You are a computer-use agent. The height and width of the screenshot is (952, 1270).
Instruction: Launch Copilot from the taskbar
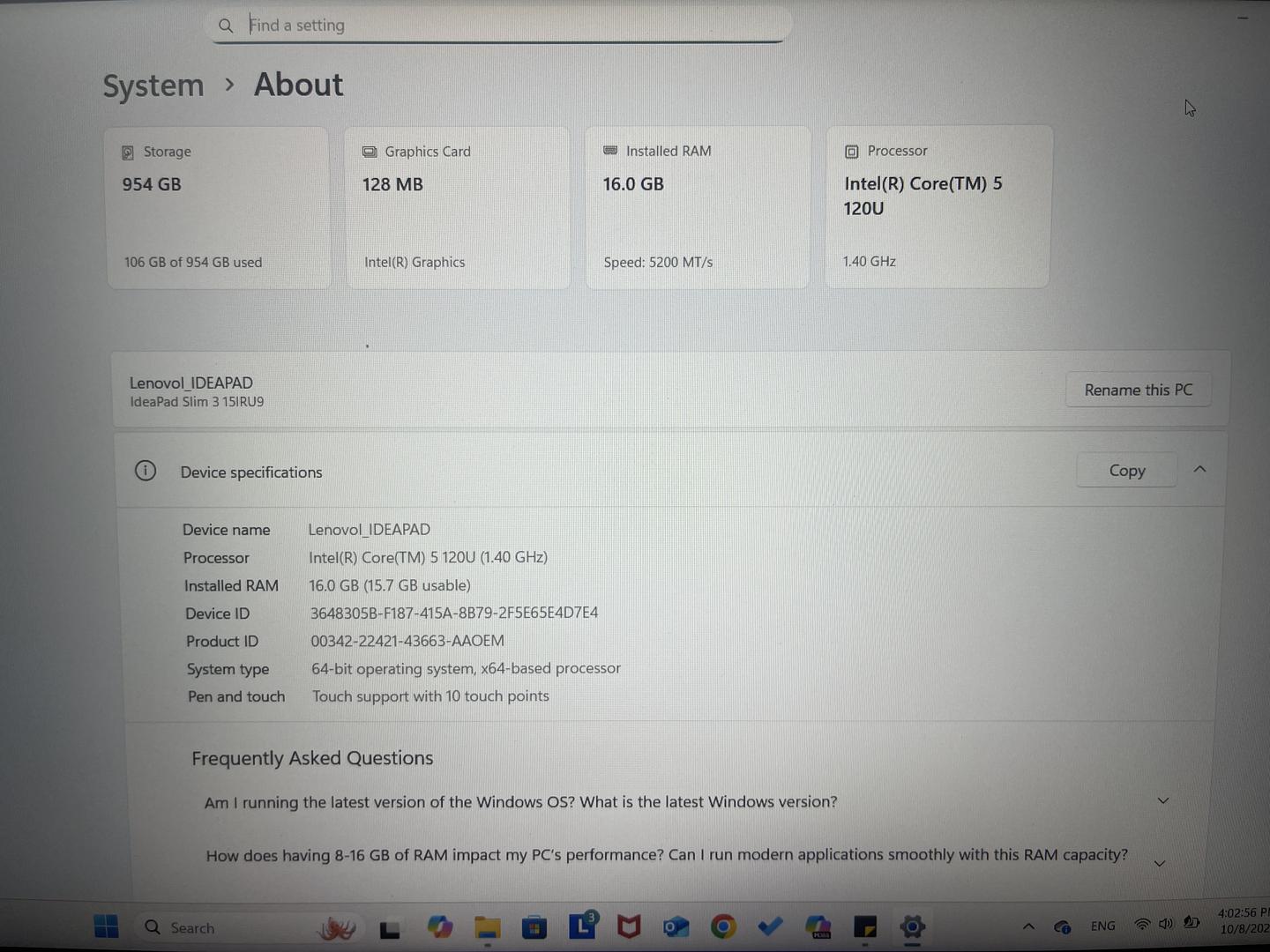point(439,927)
